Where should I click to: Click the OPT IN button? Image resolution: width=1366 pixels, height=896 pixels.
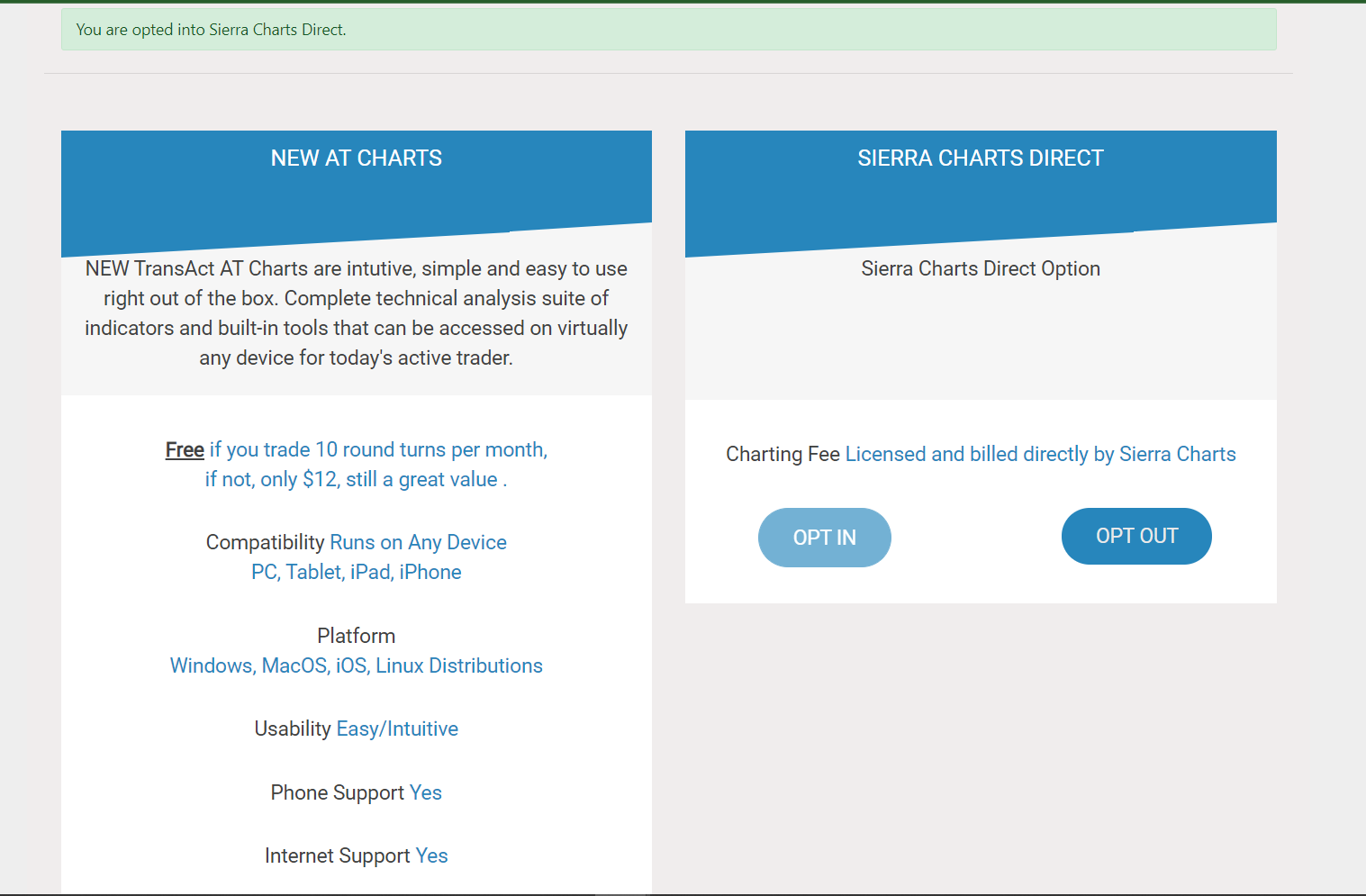tap(824, 538)
